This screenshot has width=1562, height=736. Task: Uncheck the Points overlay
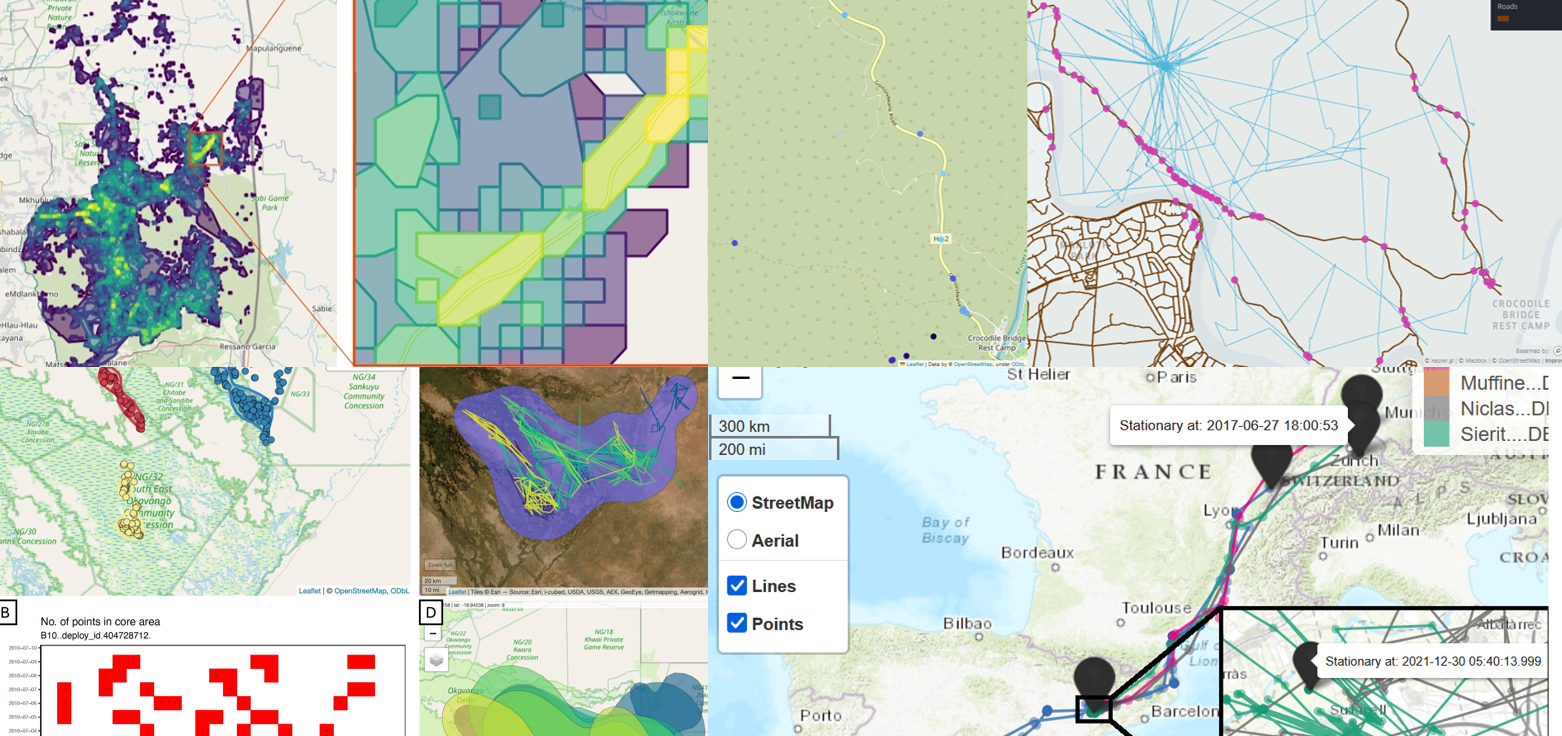tap(737, 624)
